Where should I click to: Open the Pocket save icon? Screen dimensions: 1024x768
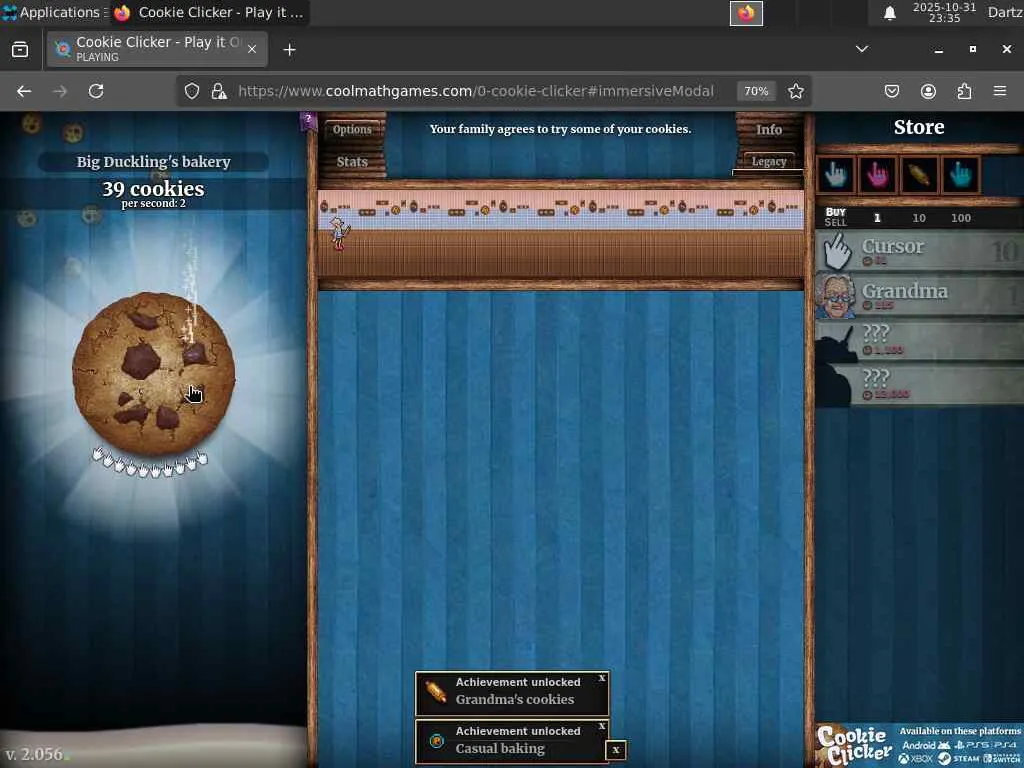[x=891, y=91]
